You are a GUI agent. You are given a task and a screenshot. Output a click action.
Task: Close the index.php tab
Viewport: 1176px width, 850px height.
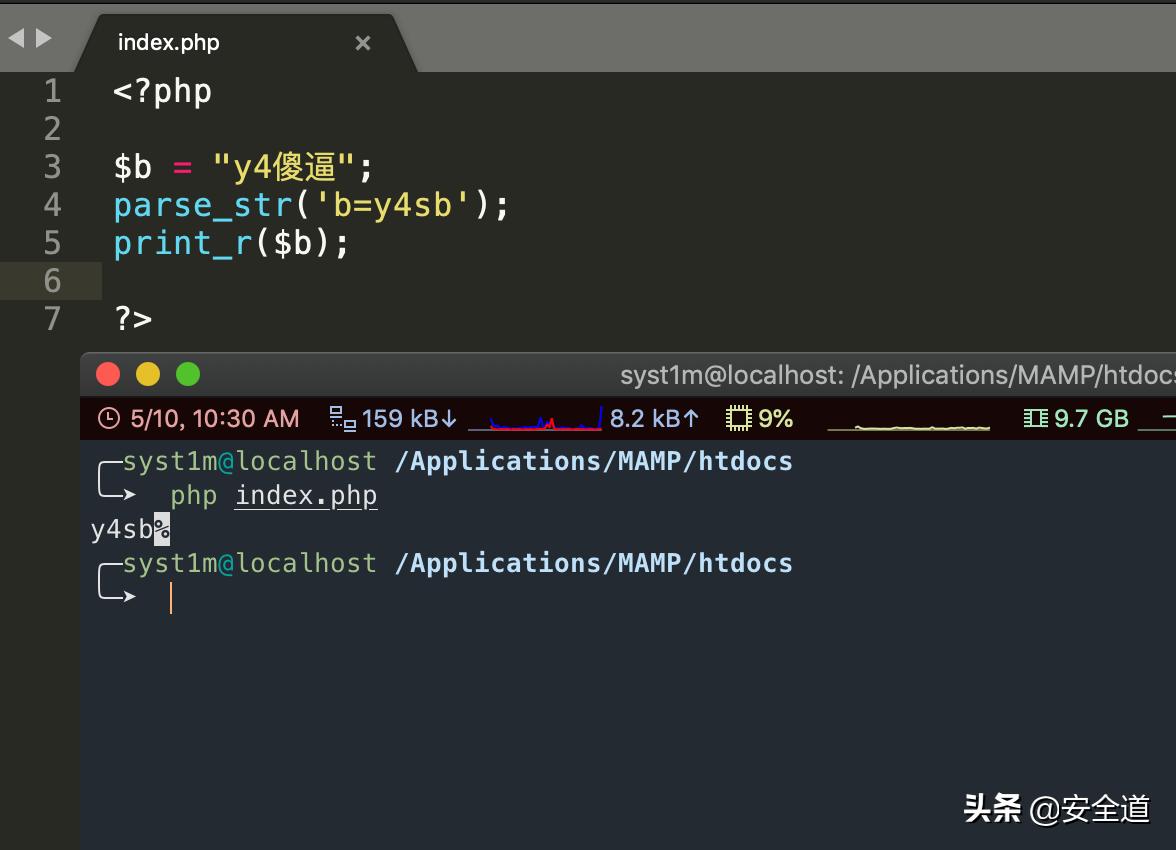coord(363,44)
